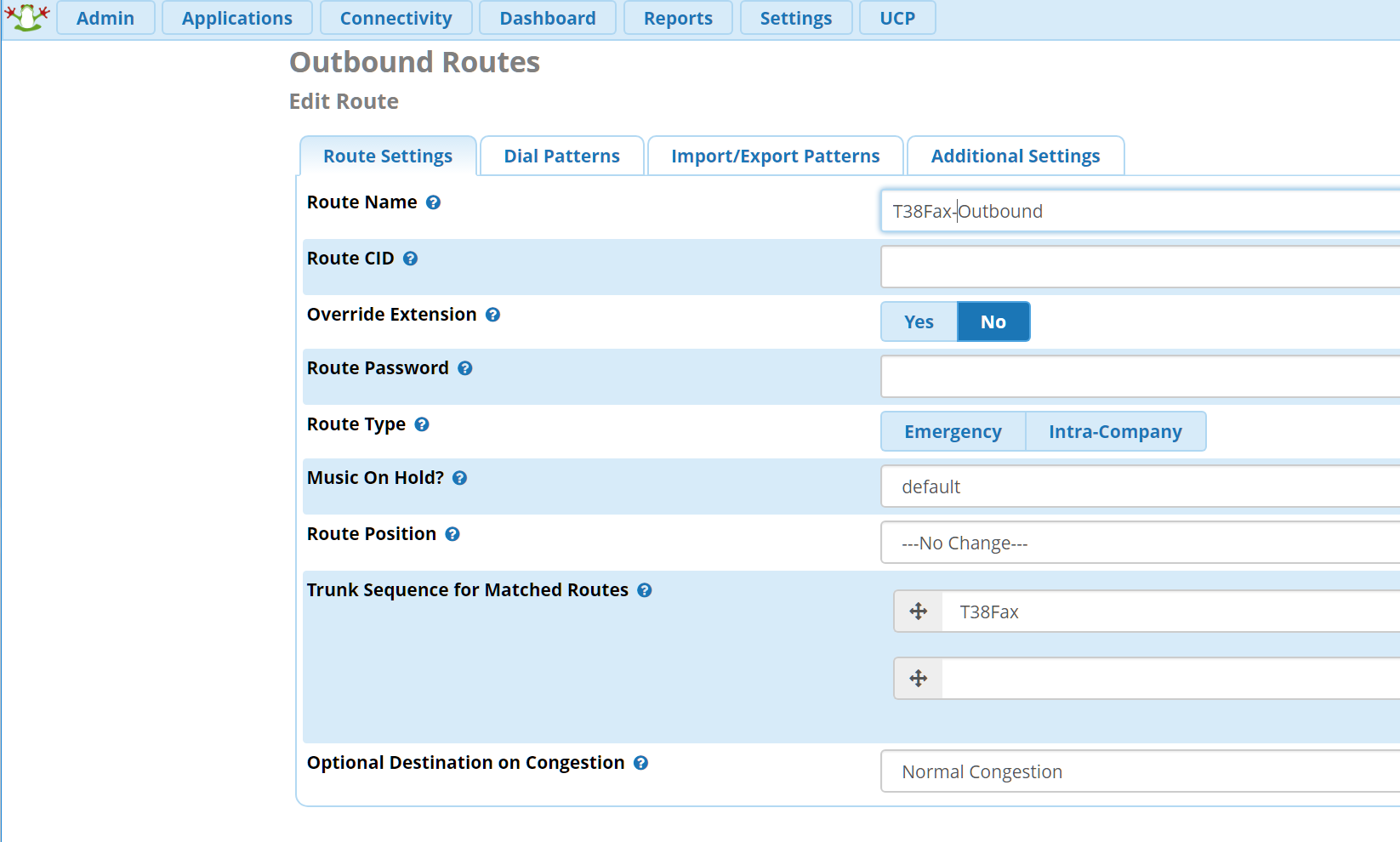
Task: Open Additional Settings tab
Action: pos(1015,156)
